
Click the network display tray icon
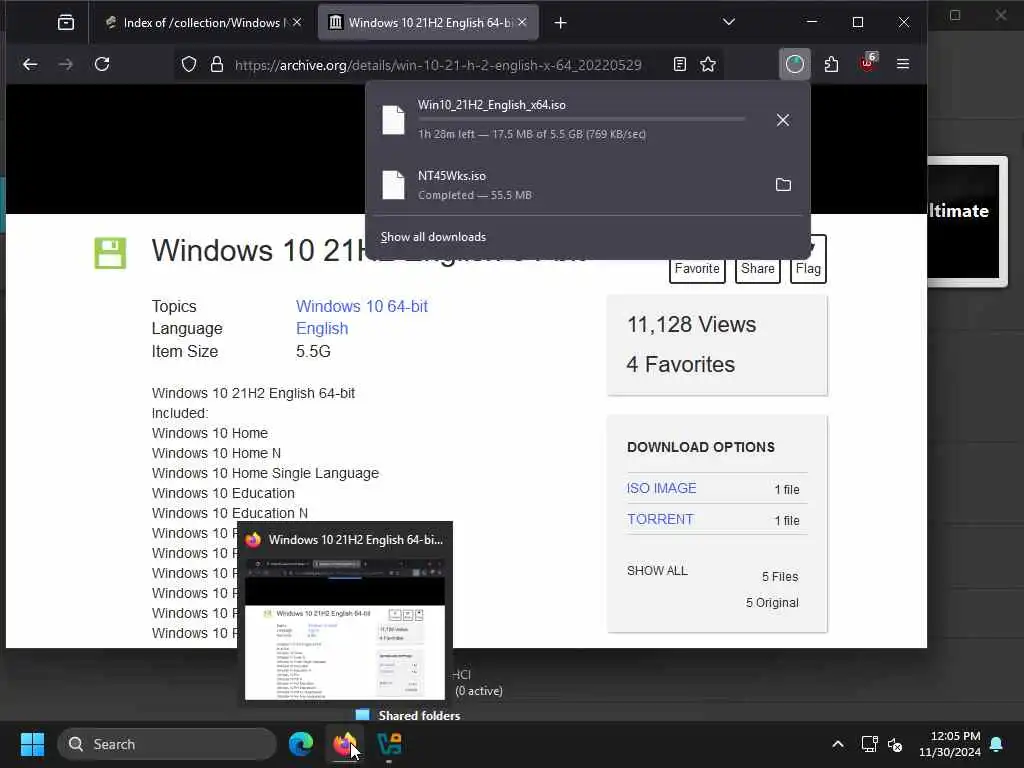[869, 744]
